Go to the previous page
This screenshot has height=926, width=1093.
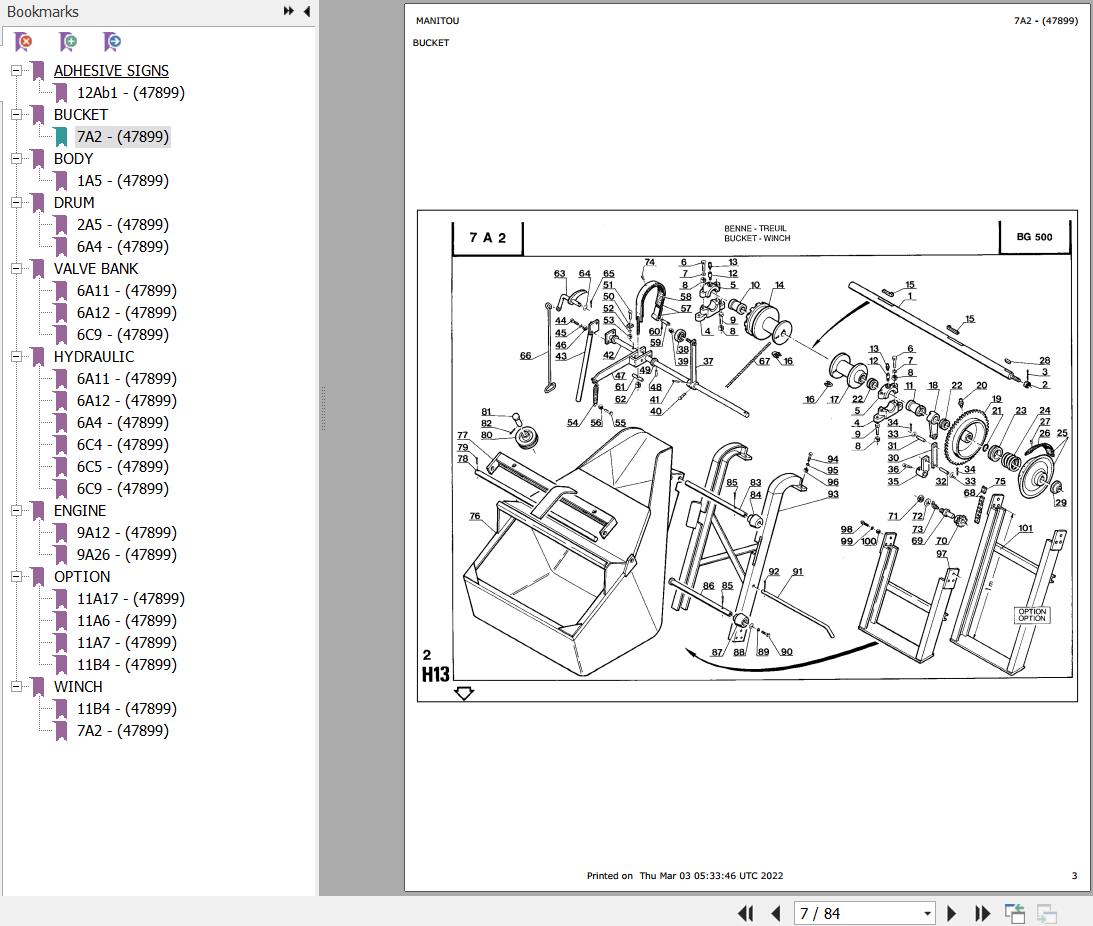[x=776, y=913]
